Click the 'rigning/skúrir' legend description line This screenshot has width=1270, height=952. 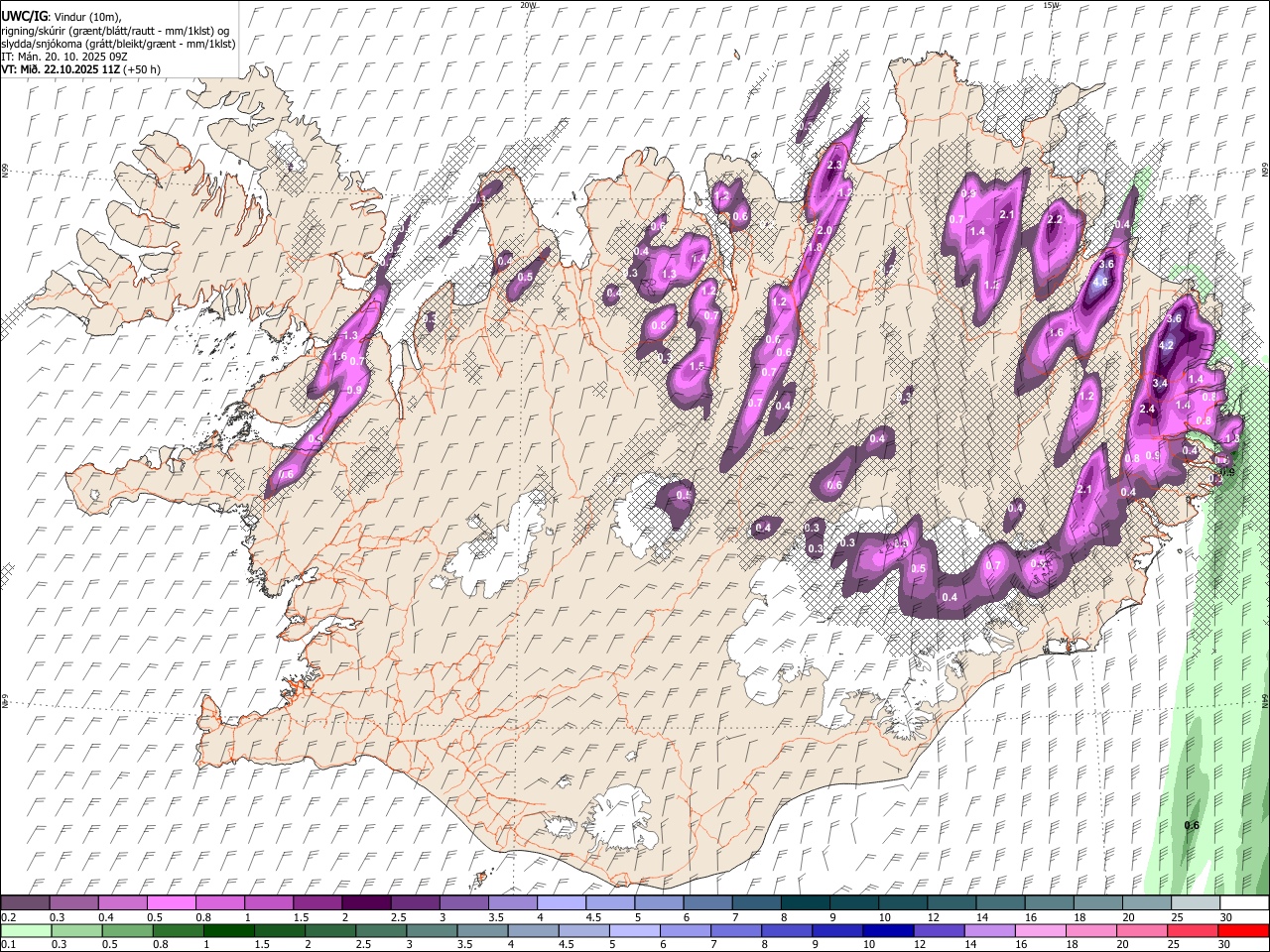click(115, 31)
